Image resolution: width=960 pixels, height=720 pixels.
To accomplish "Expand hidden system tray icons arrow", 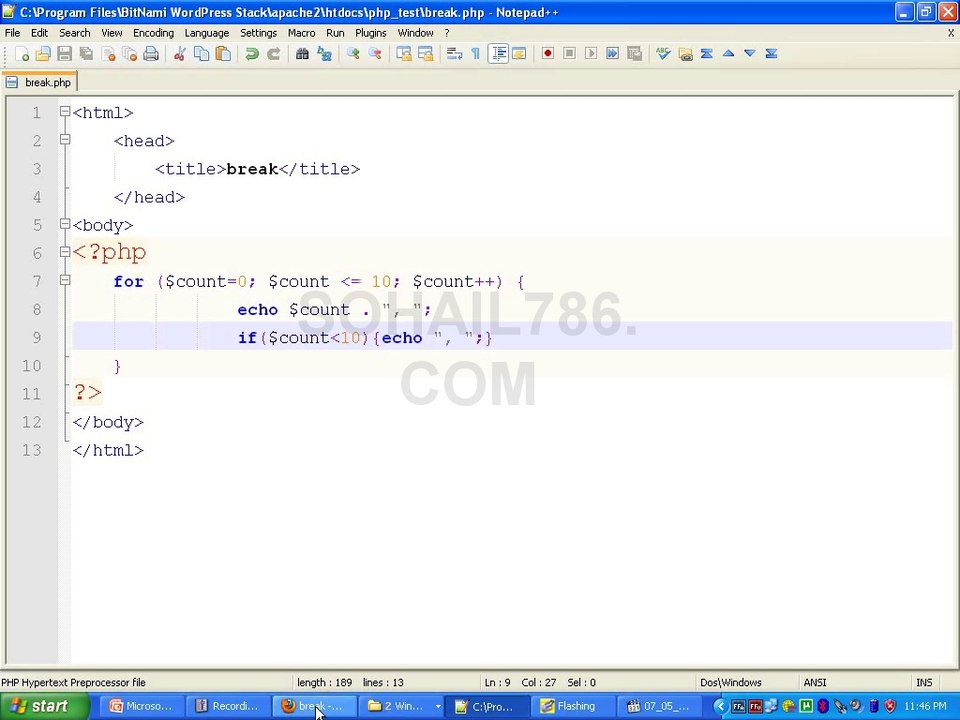I will click(720, 706).
